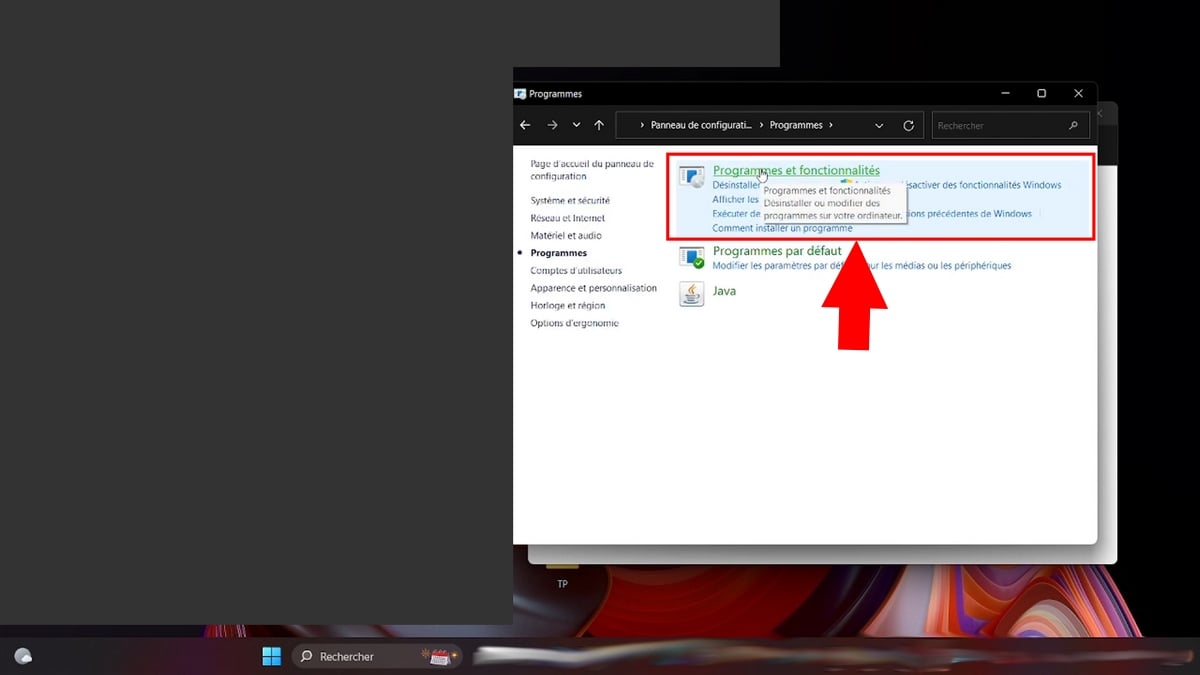Expand the recent locations chevron
The width and height of the screenshot is (1200, 675).
point(576,125)
